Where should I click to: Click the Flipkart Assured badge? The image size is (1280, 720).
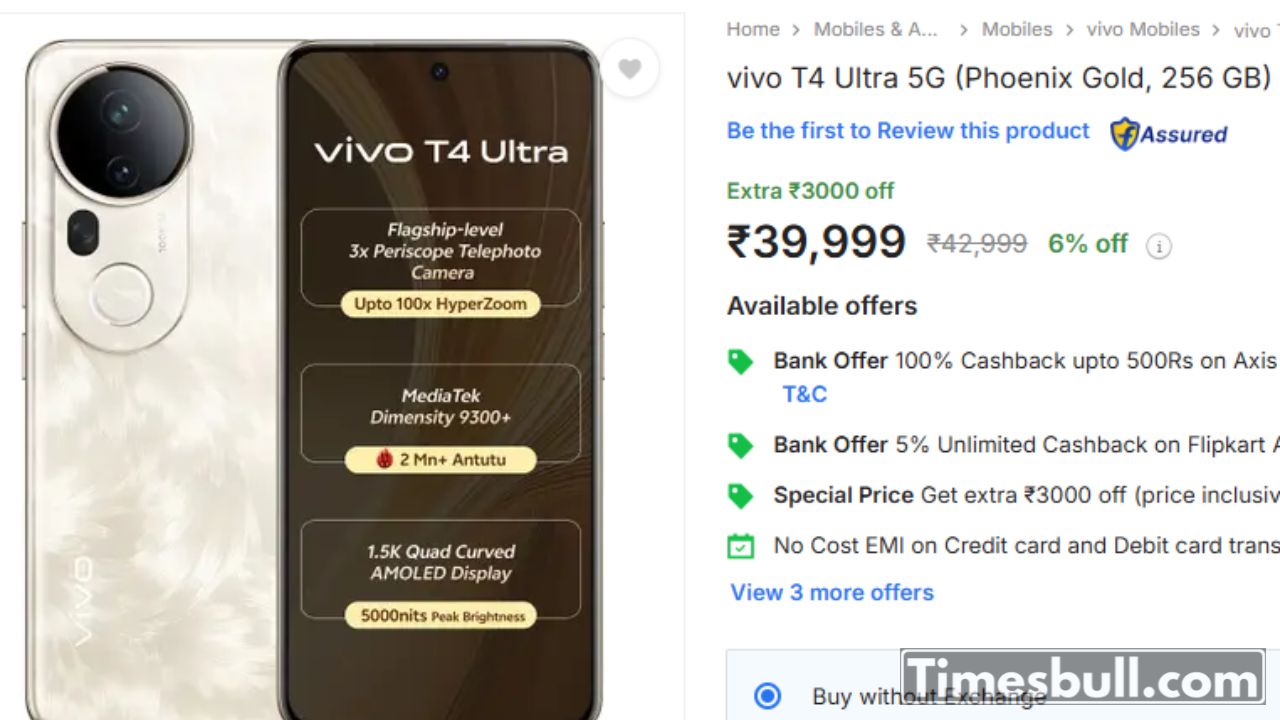(x=1169, y=133)
